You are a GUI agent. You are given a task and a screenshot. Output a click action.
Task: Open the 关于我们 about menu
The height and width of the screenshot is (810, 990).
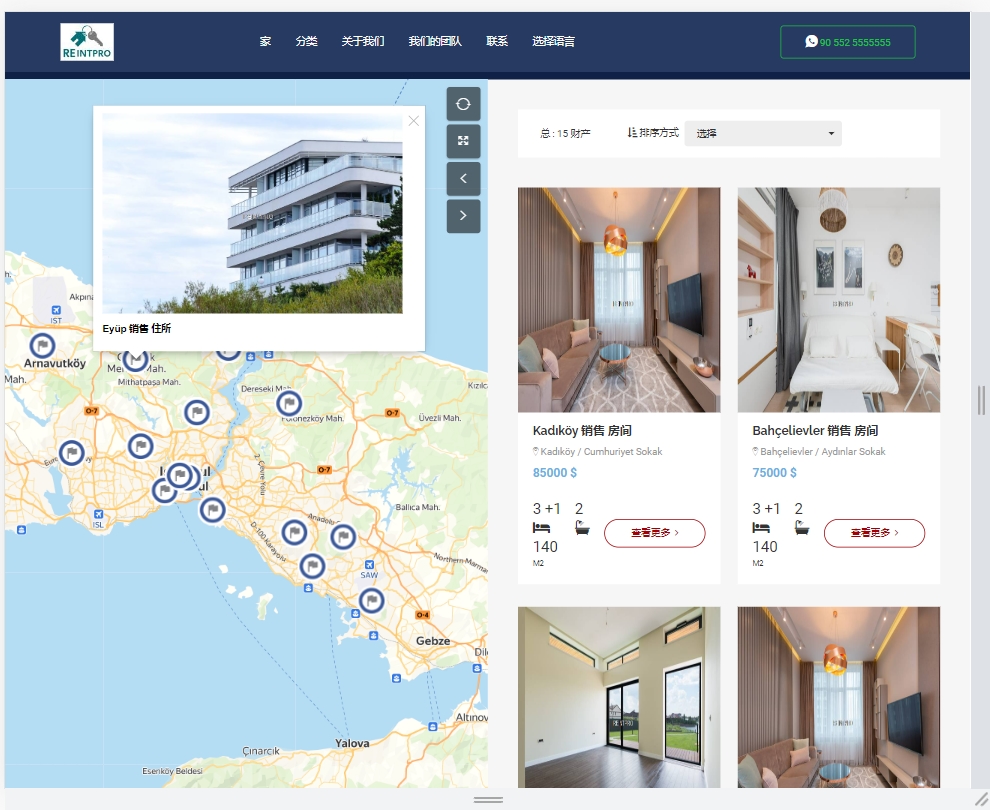362,42
